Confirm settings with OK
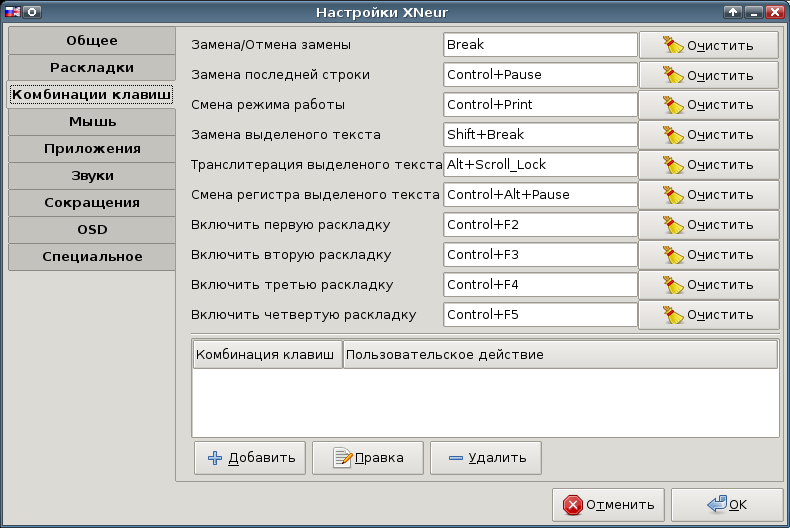This screenshot has width=790, height=528. (727, 505)
